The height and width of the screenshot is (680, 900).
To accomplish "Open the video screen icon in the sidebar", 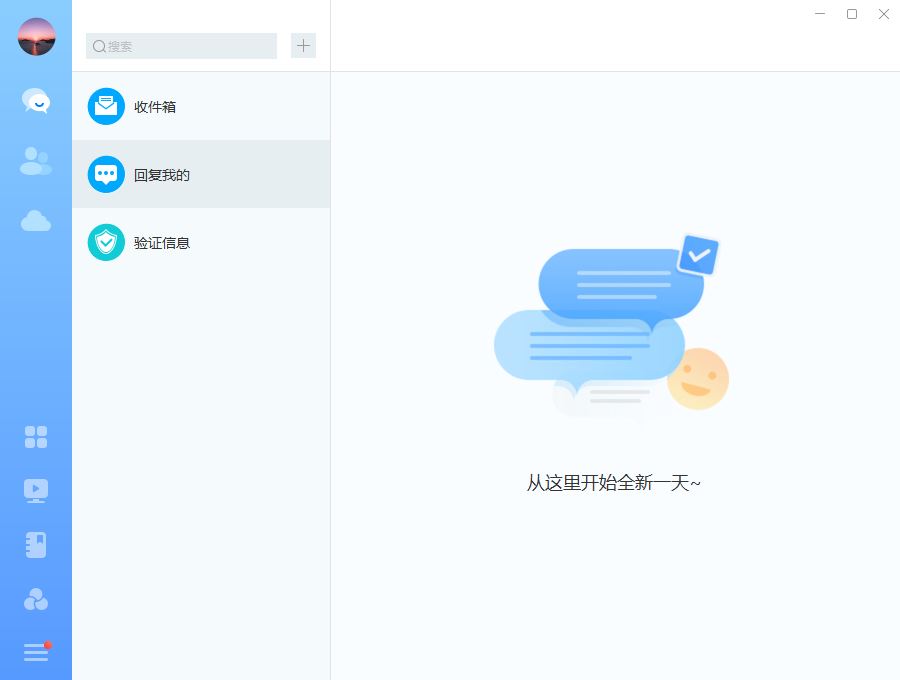I will [x=35, y=490].
